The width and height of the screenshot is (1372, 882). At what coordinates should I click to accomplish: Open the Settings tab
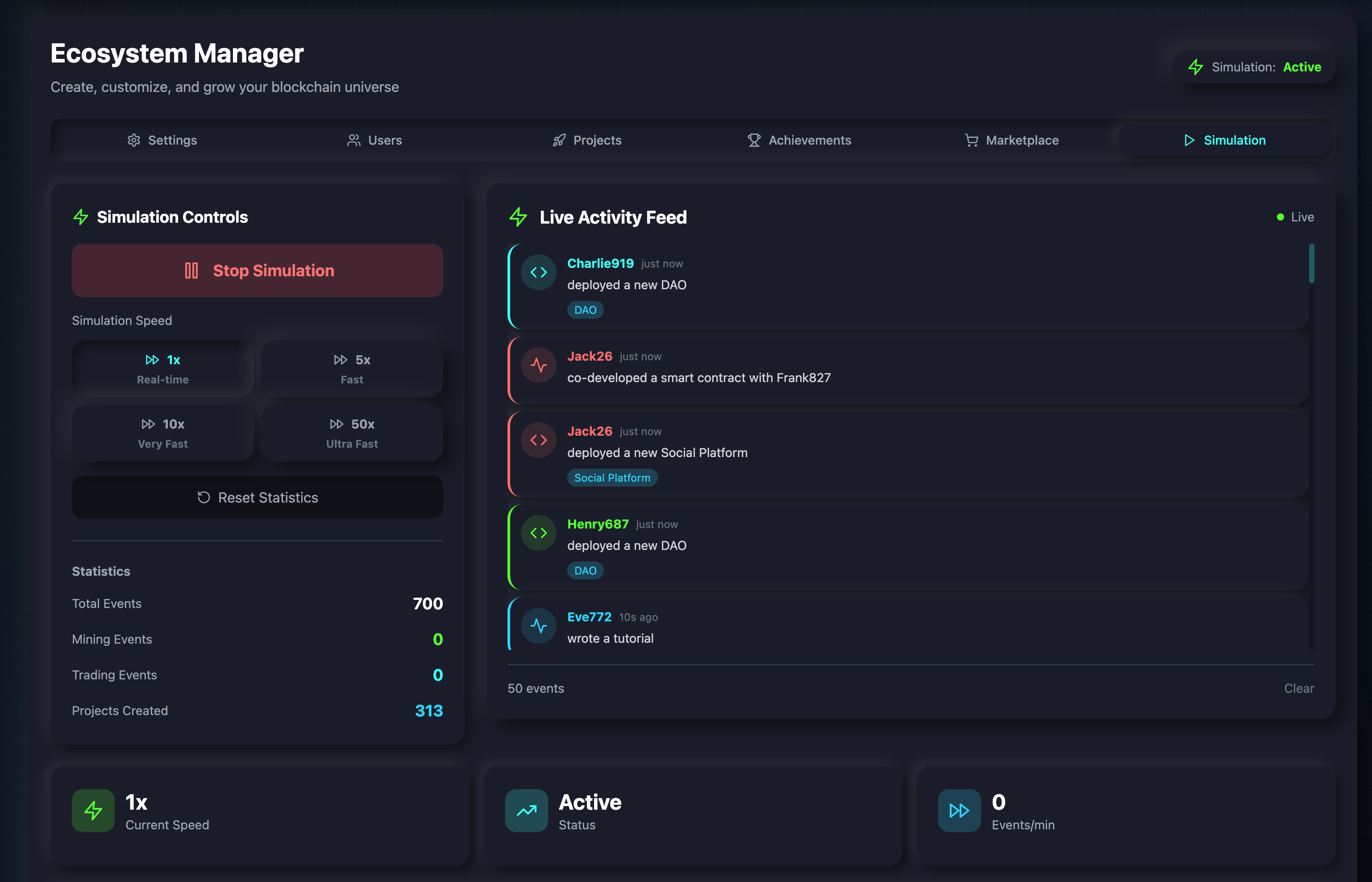(x=162, y=140)
